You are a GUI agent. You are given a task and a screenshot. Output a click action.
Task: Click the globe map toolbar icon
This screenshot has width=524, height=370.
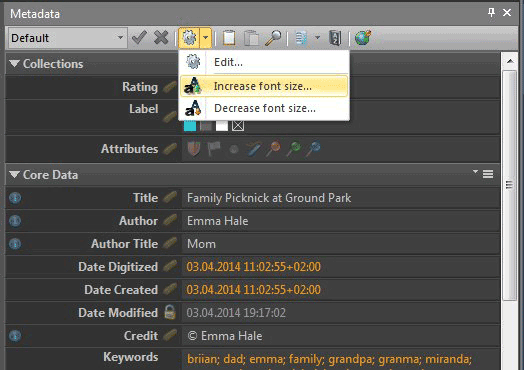pos(363,38)
